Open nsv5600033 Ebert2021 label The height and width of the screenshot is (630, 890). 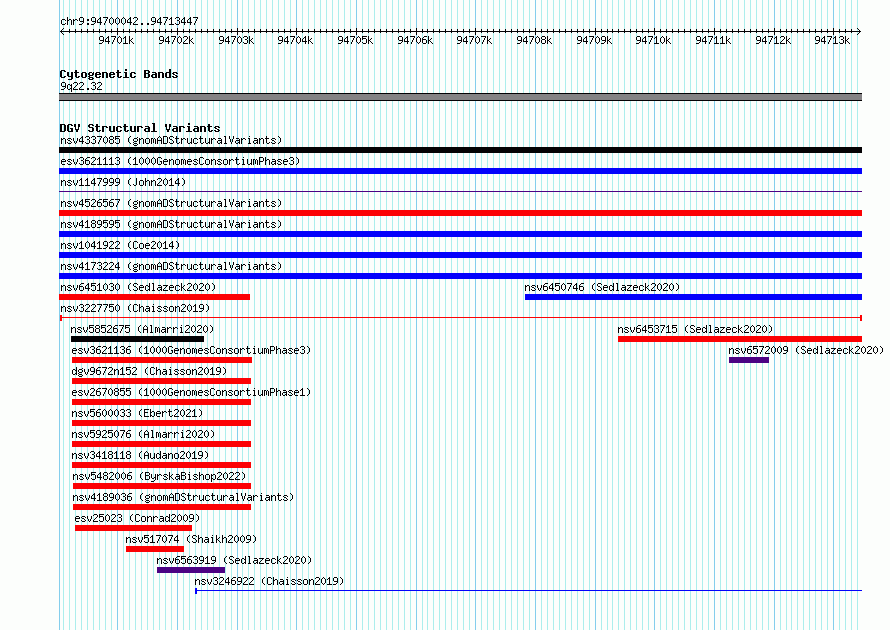point(137,413)
